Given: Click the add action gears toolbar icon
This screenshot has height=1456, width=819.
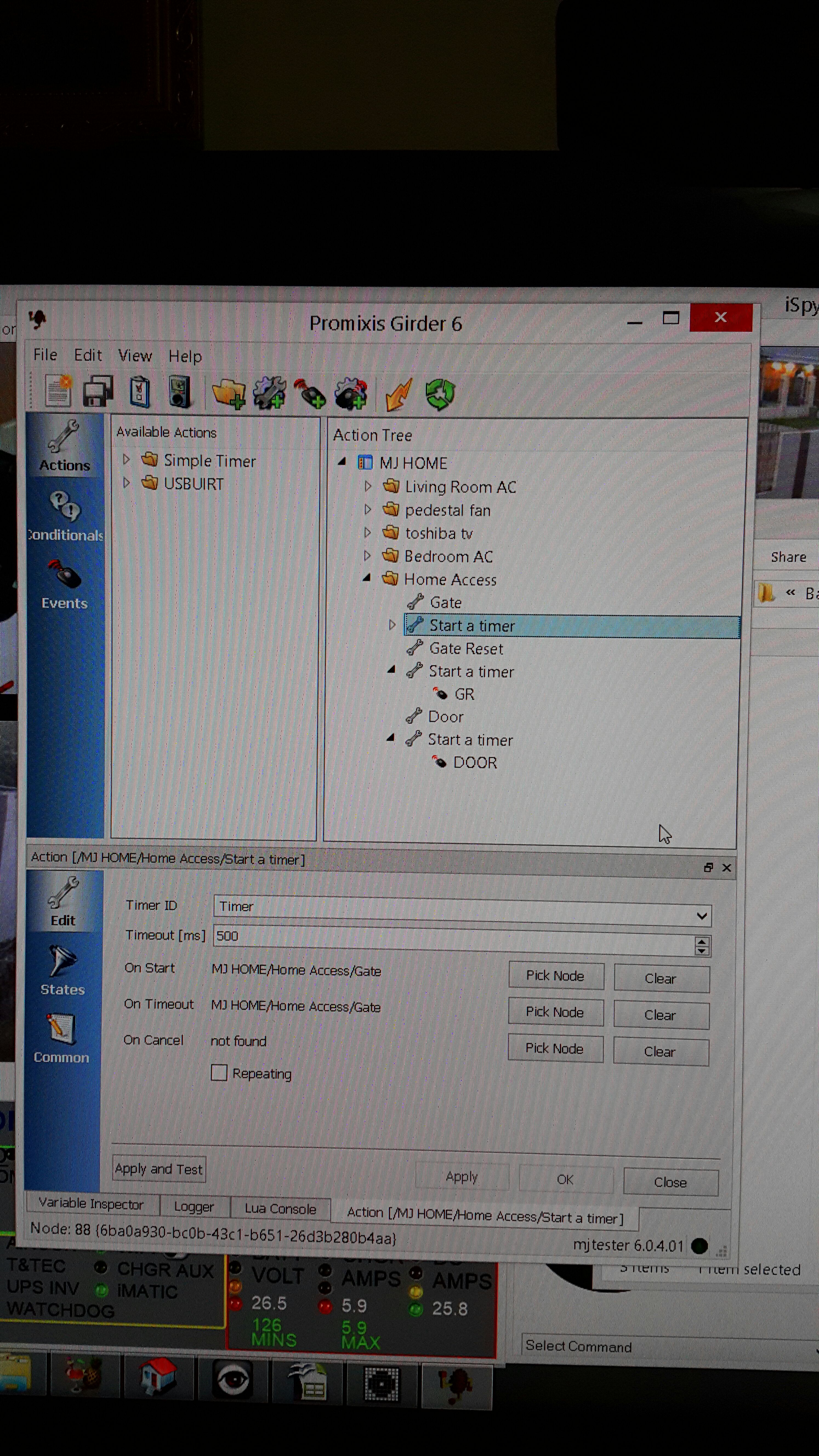Looking at the screenshot, I should [270, 393].
